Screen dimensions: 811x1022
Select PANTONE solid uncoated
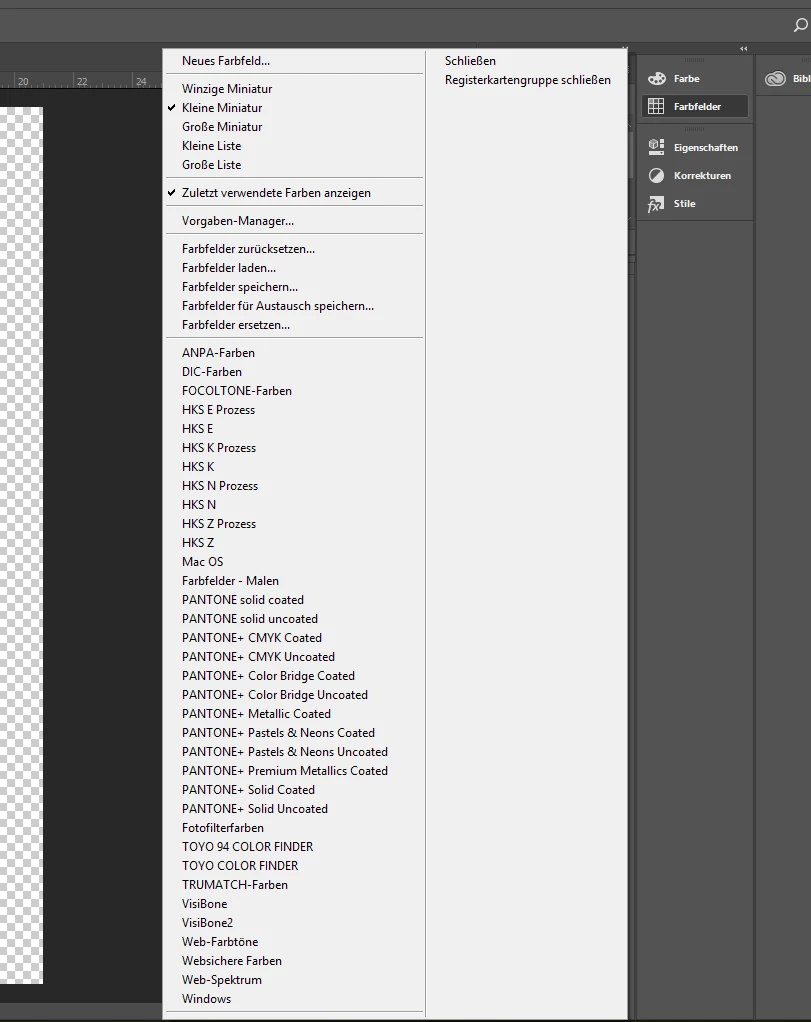[250, 619]
